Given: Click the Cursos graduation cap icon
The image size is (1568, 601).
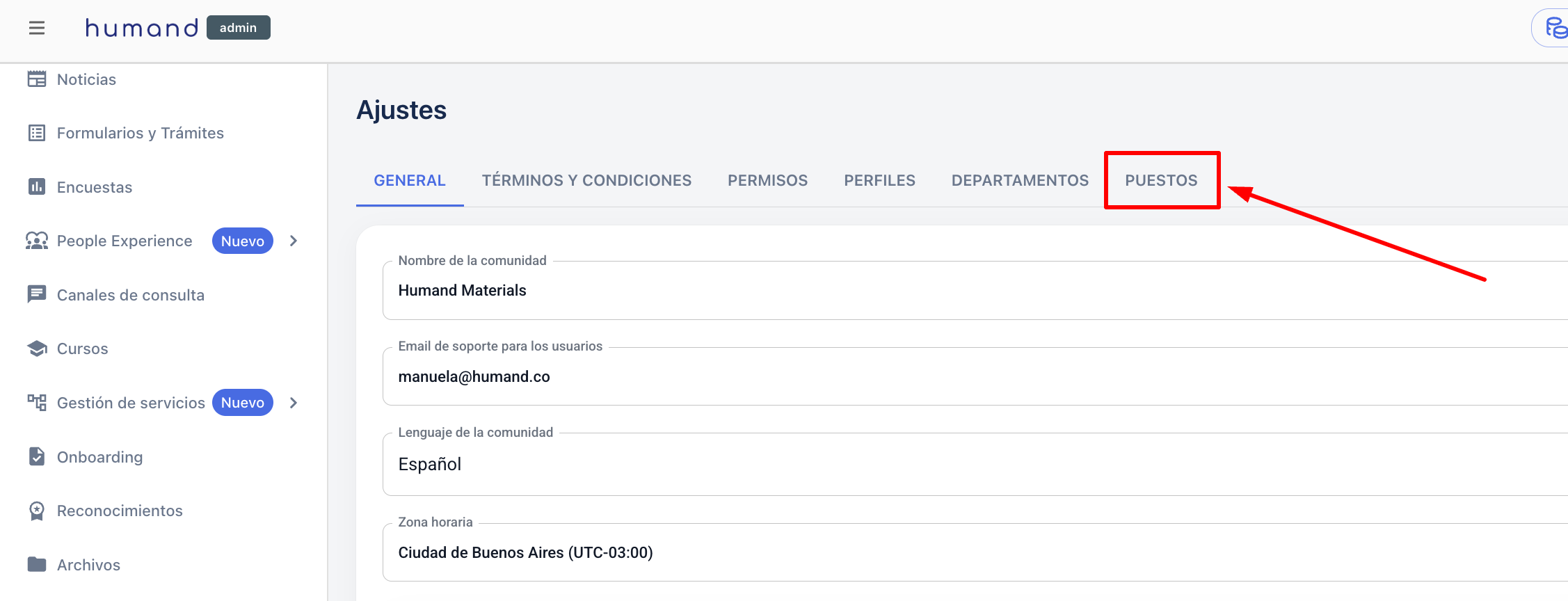Looking at the screenshot, I should (37, 348).
